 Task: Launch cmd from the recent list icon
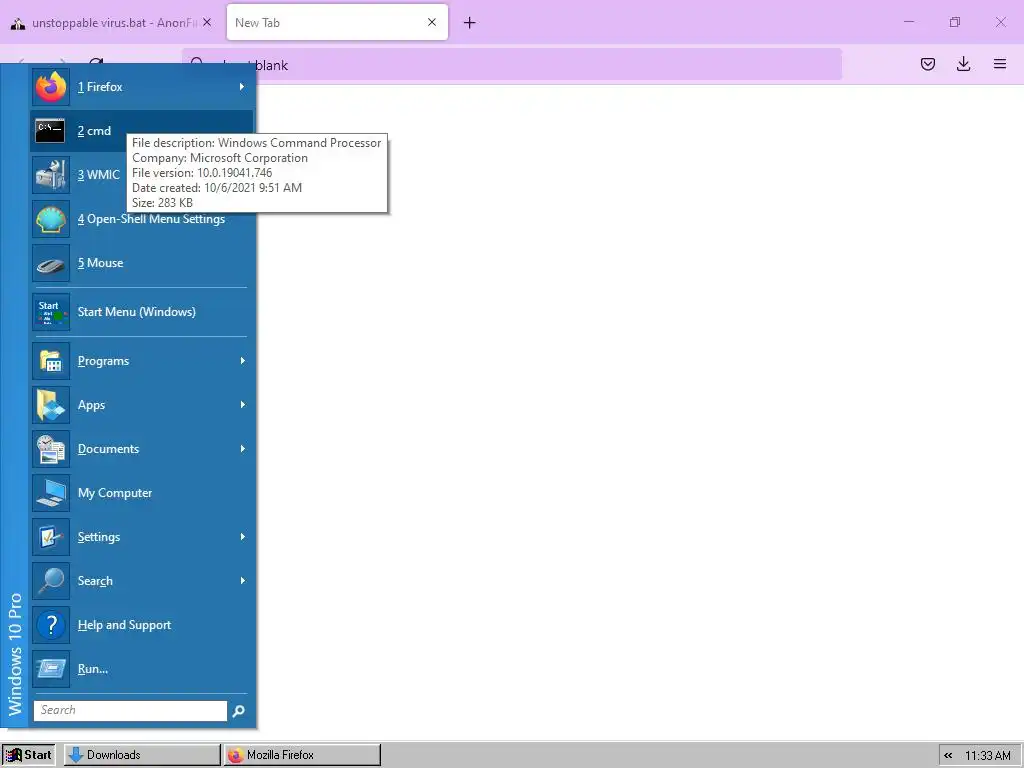(x=51, y=131)
